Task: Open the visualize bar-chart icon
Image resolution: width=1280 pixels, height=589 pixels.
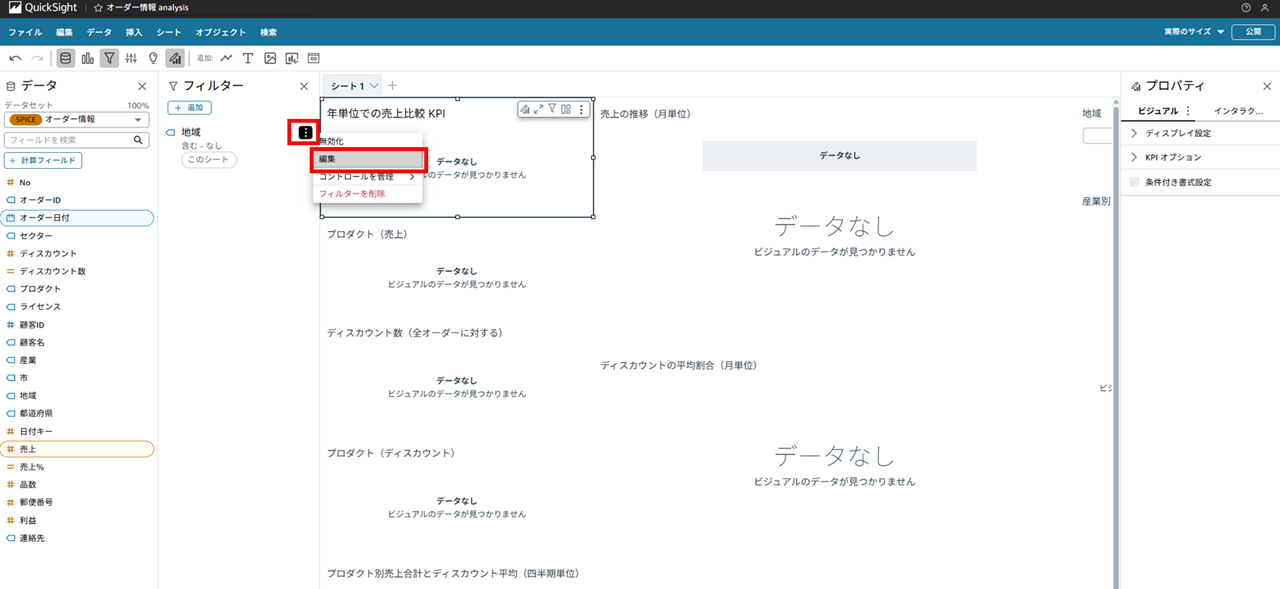Action: (x=87, y=58)
